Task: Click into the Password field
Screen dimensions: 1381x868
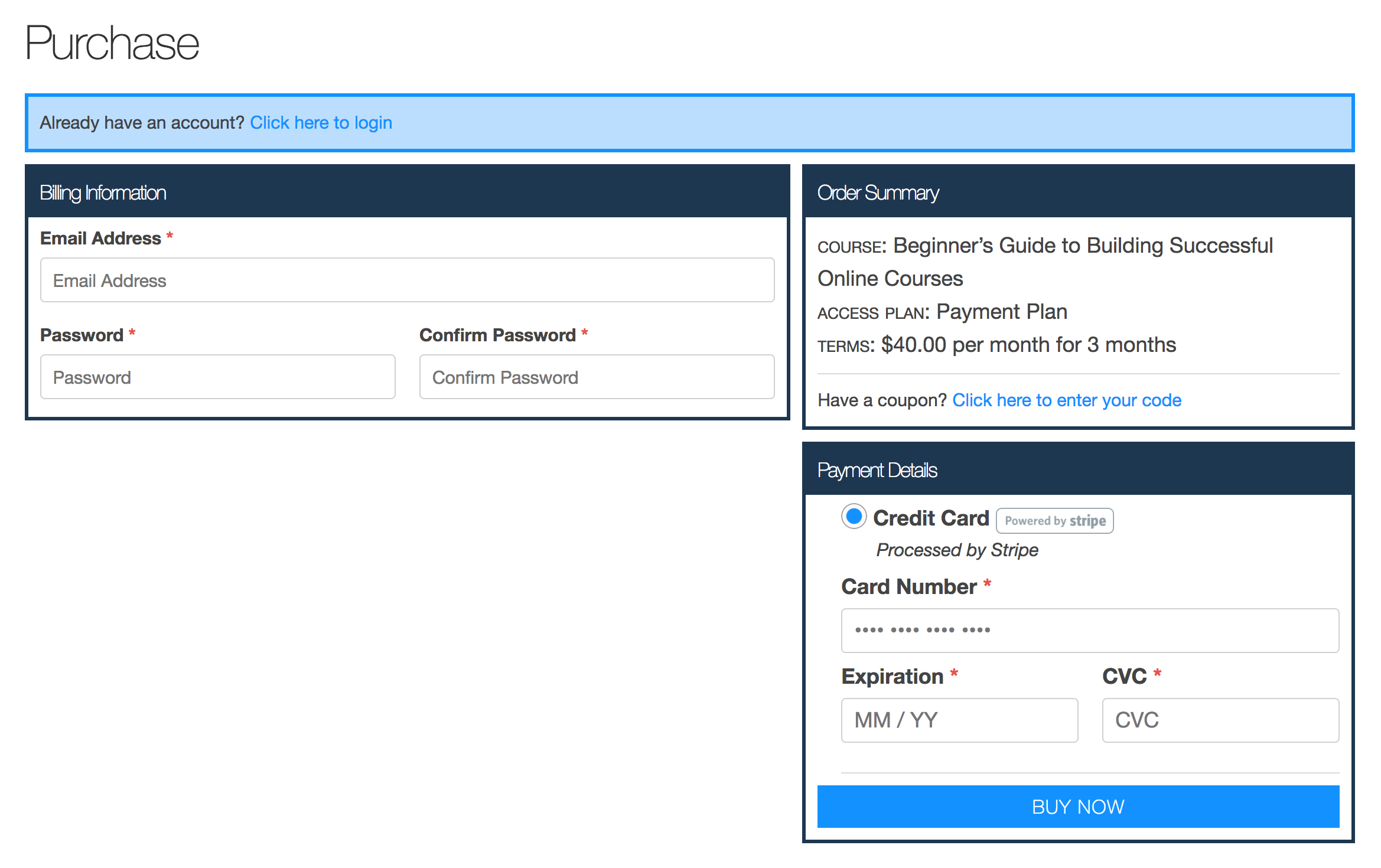Action: [217, 377]
